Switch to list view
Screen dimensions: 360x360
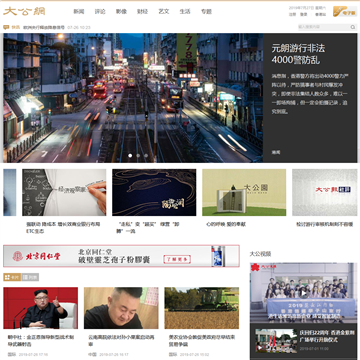(30, 277)
